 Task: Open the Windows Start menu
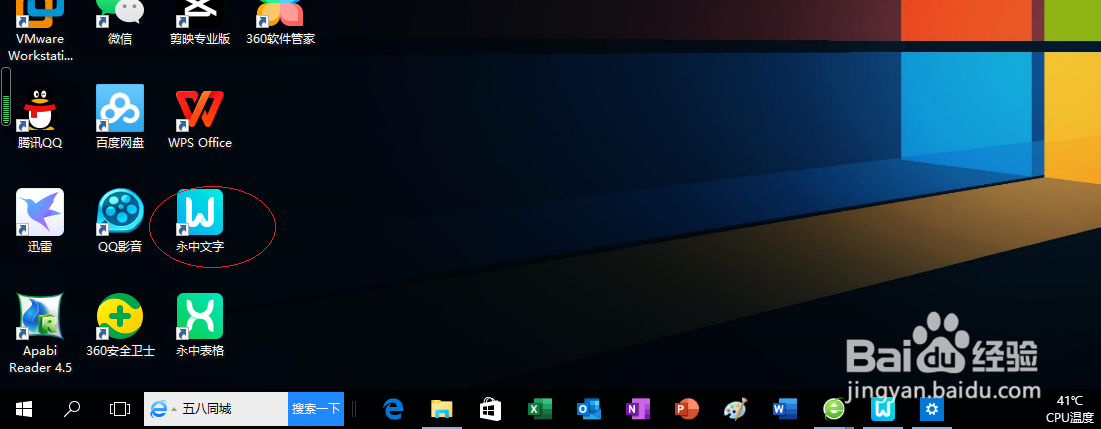point(25,409)
